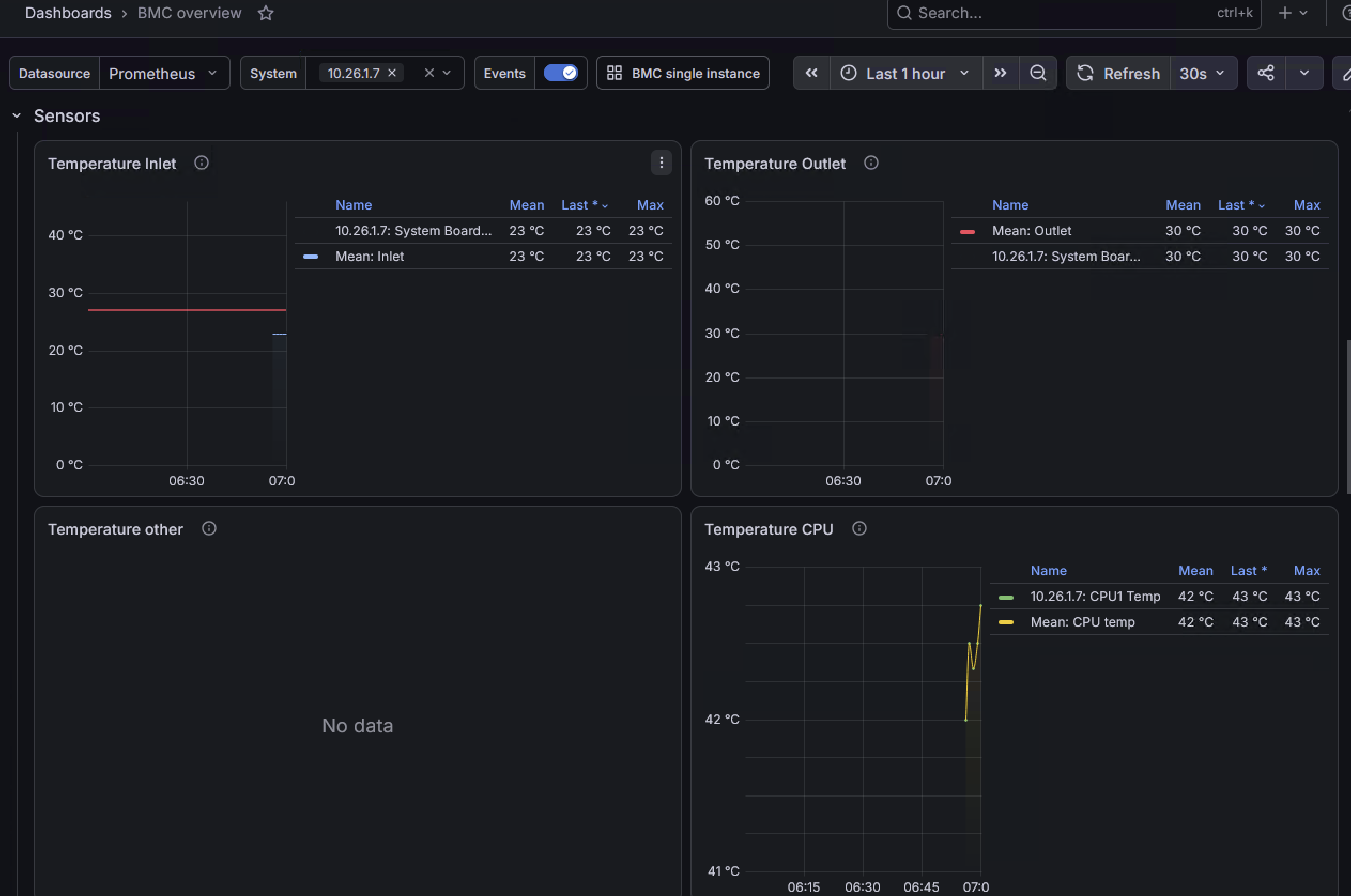Image resolution: width=1351 pixels, height=896 pixels.
Task: Select Inlet System Board legend series
Action: (x=413, y=230)
